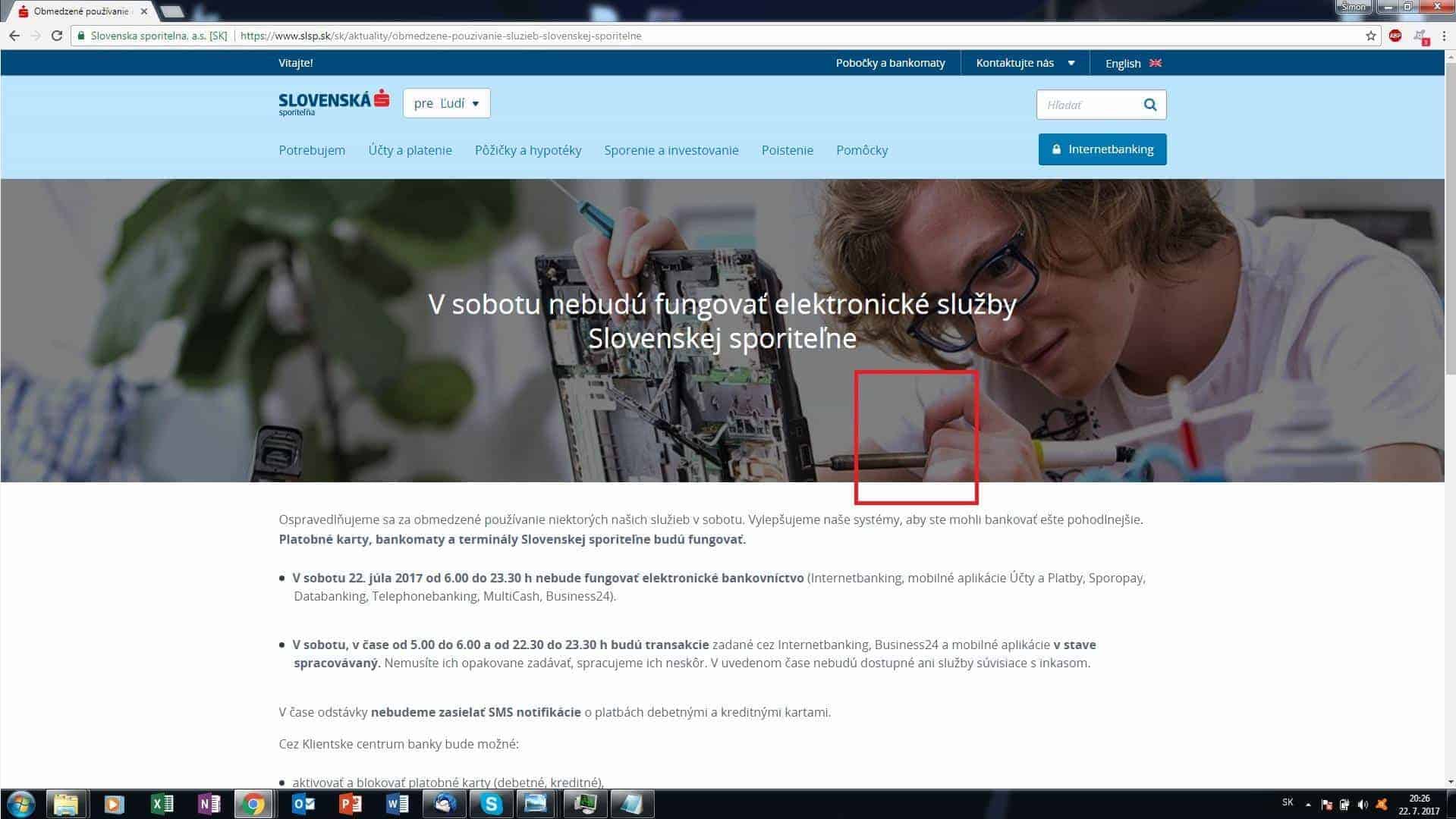Open the Avast antivirus tray icon
This screenshot has height=819, width=1456.
[1382, 805]
